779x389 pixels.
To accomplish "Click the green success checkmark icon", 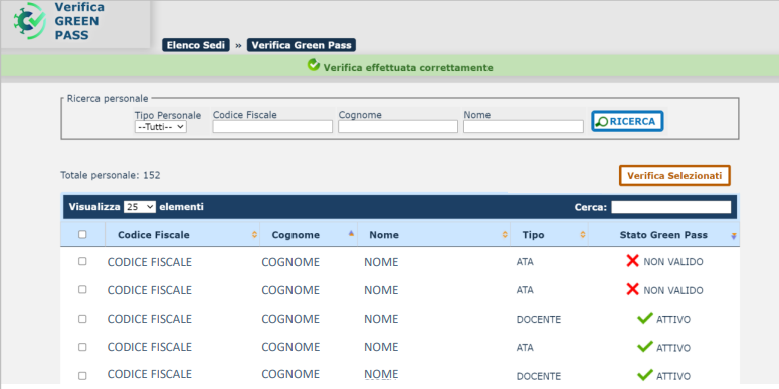I will [313, 65].
